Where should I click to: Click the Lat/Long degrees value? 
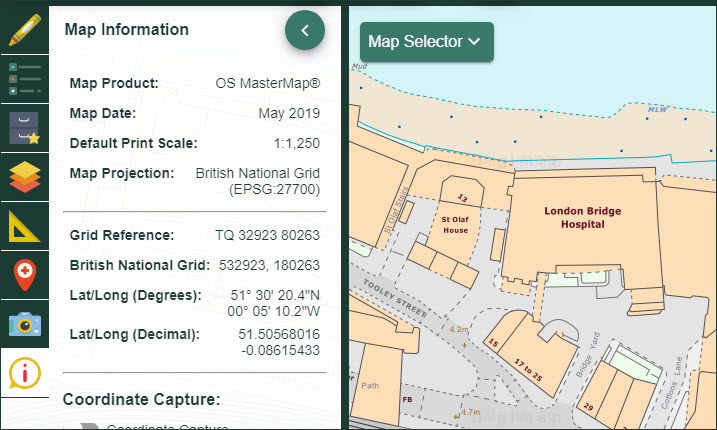point(275,303)
